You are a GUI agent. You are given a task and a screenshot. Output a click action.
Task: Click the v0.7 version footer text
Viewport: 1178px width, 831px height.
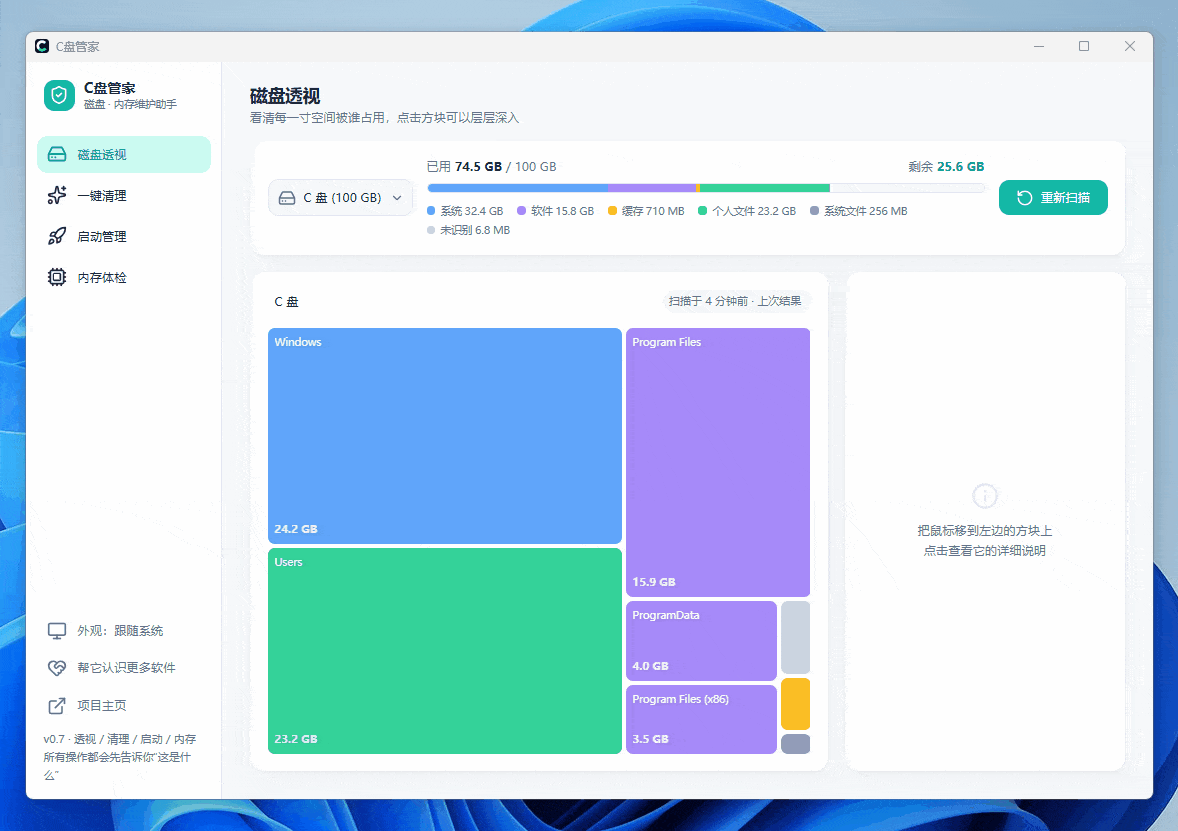click(120, 757)
